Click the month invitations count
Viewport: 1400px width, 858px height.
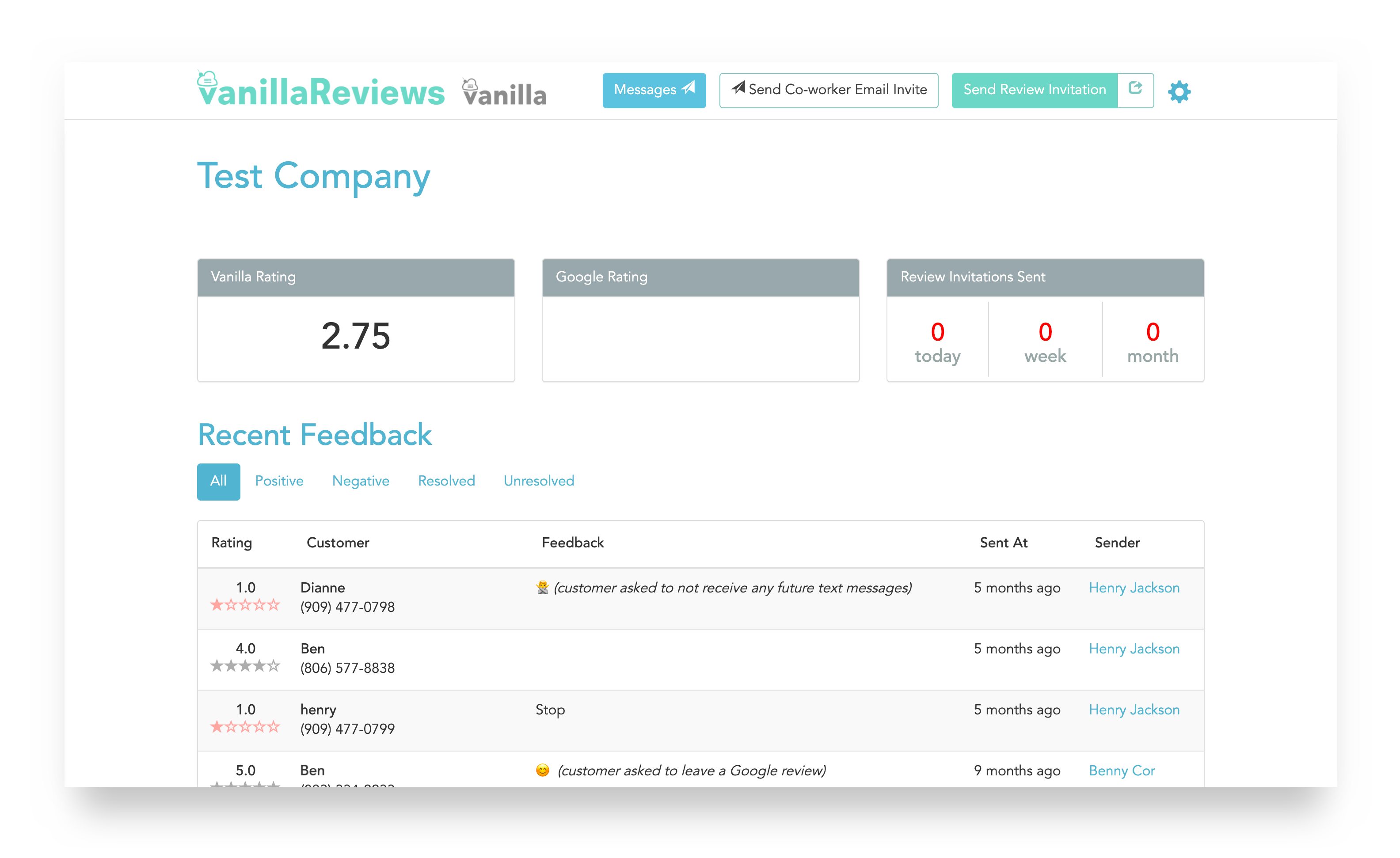pyautogui.click(x=1152, y=332)
